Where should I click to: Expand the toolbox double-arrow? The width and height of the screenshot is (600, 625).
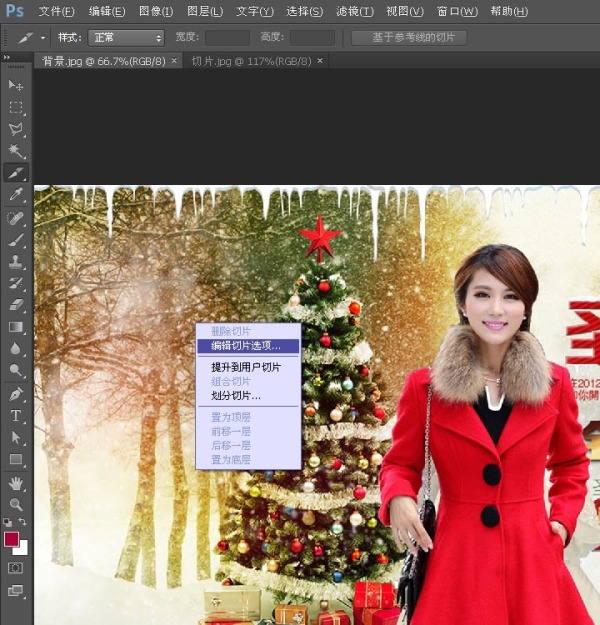point(7,57)
